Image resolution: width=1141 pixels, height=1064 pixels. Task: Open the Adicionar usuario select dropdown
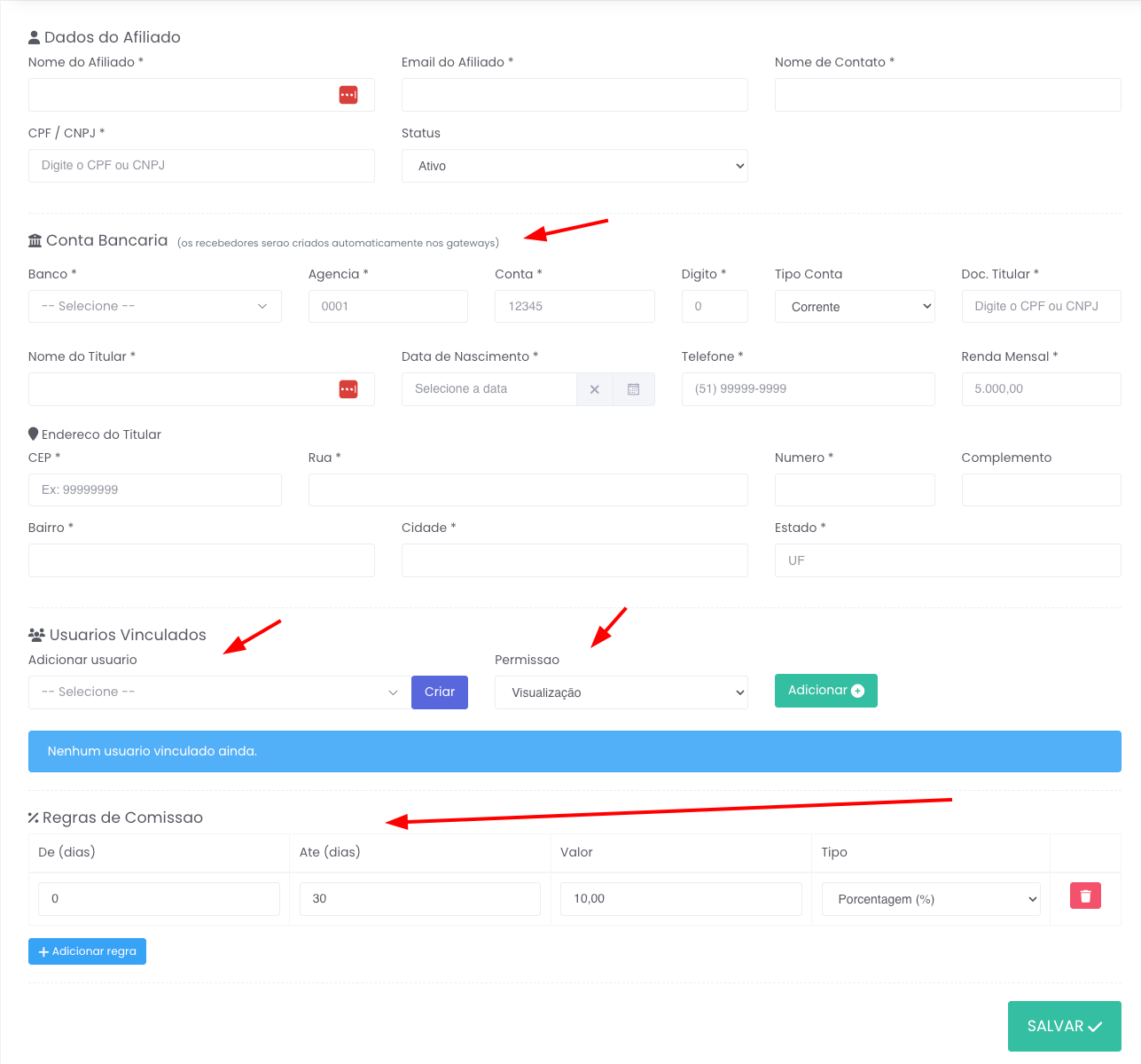[x=220, y=692]
